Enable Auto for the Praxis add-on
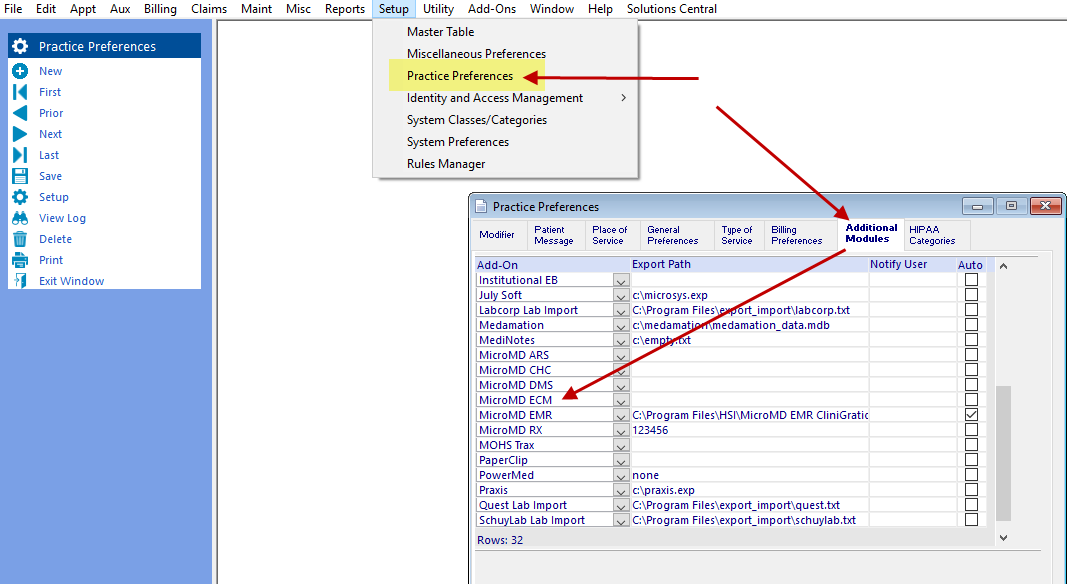This screenshot has height=584, width=1067. point(971,490)
